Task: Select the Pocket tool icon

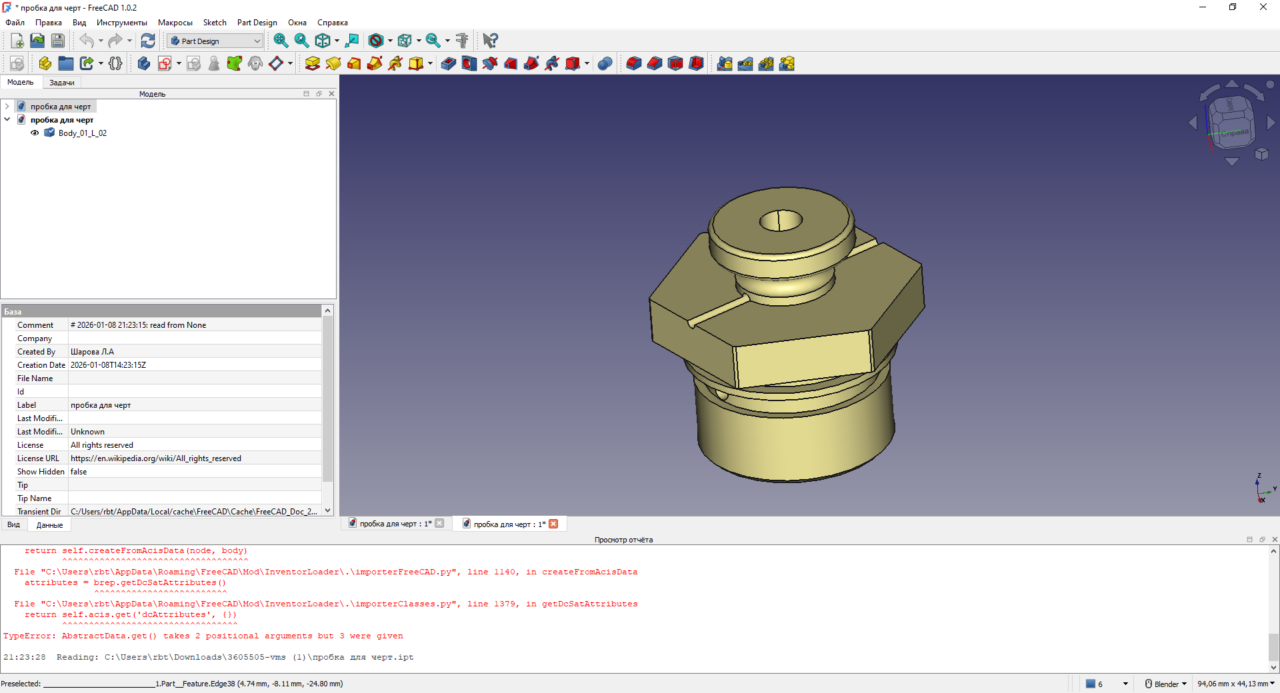Action: (x=448, y=64)
